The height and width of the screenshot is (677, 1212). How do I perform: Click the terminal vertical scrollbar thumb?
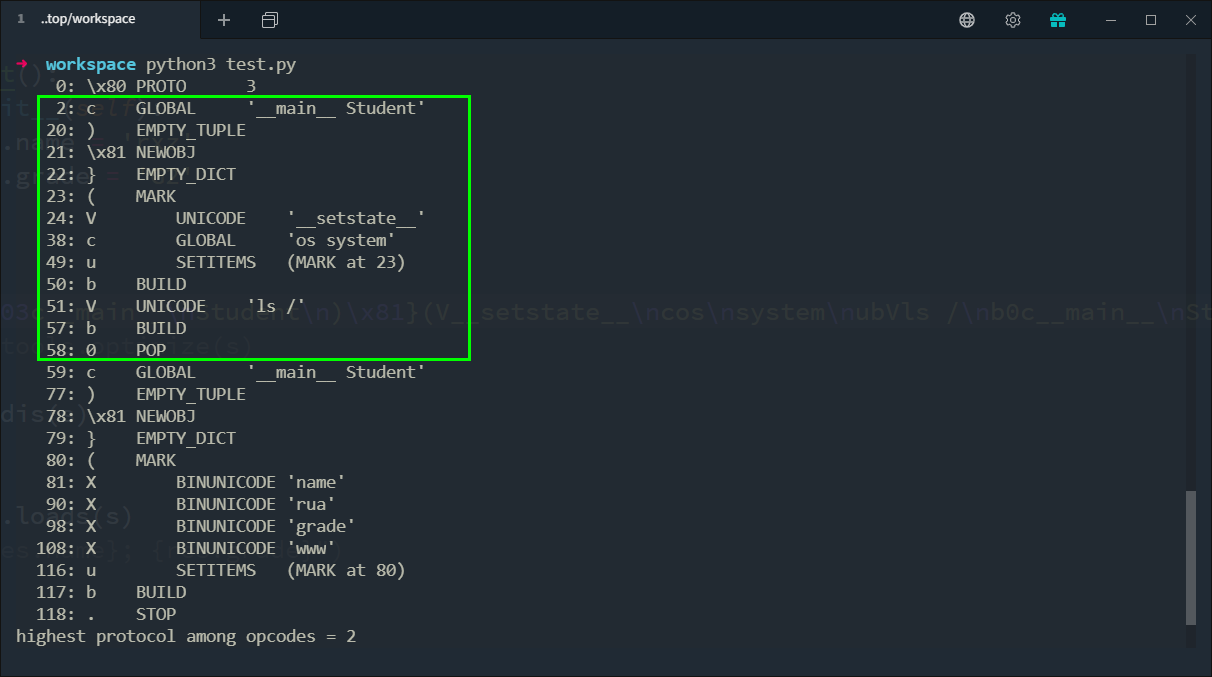(1190, 555)
